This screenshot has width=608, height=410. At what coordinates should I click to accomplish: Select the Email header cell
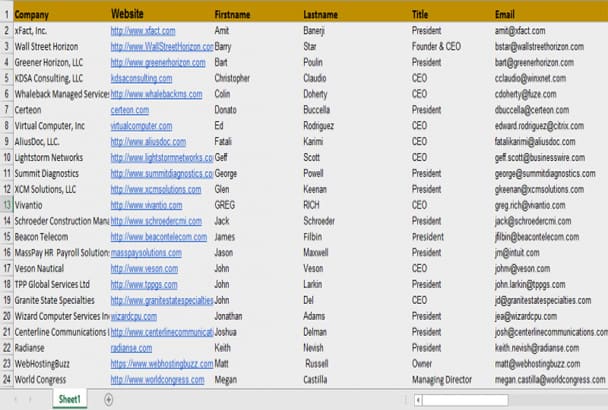coord(551,14)
